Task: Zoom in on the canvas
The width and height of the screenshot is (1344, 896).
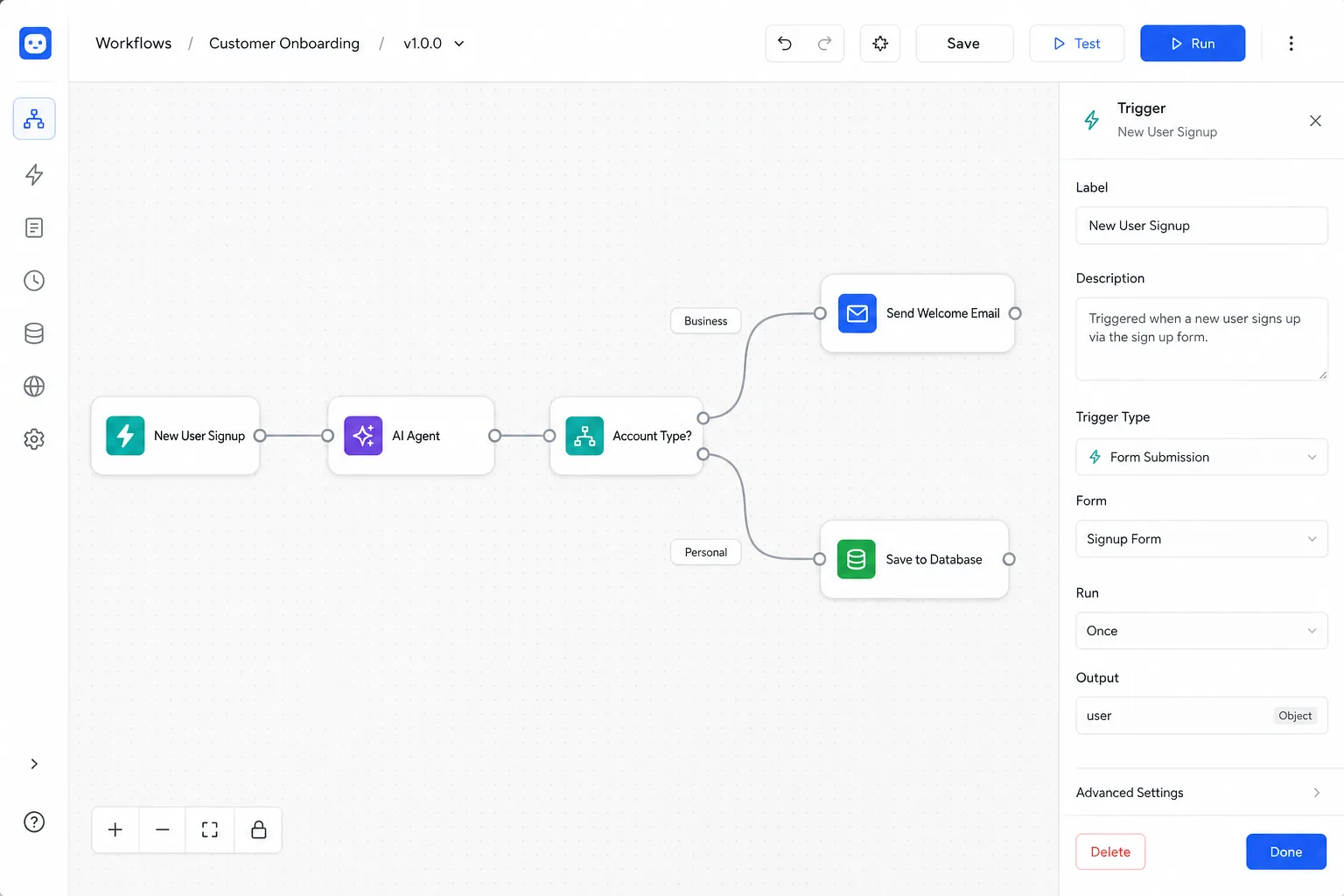Action: [115, 829]
